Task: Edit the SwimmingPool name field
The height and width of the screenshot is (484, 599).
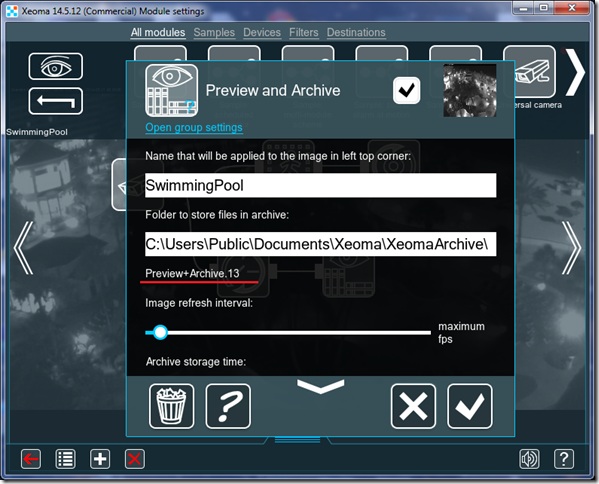Action: (321, 186)
